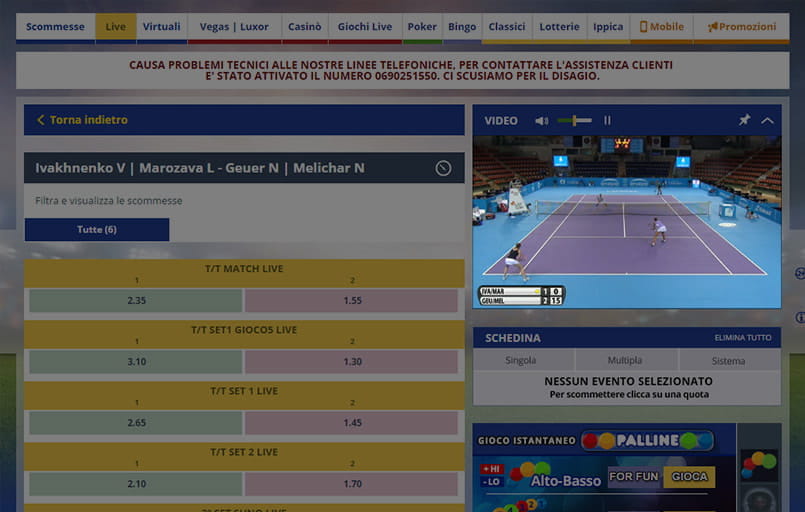
Task: Adjust the video volume slider
Action: point(575,121)
